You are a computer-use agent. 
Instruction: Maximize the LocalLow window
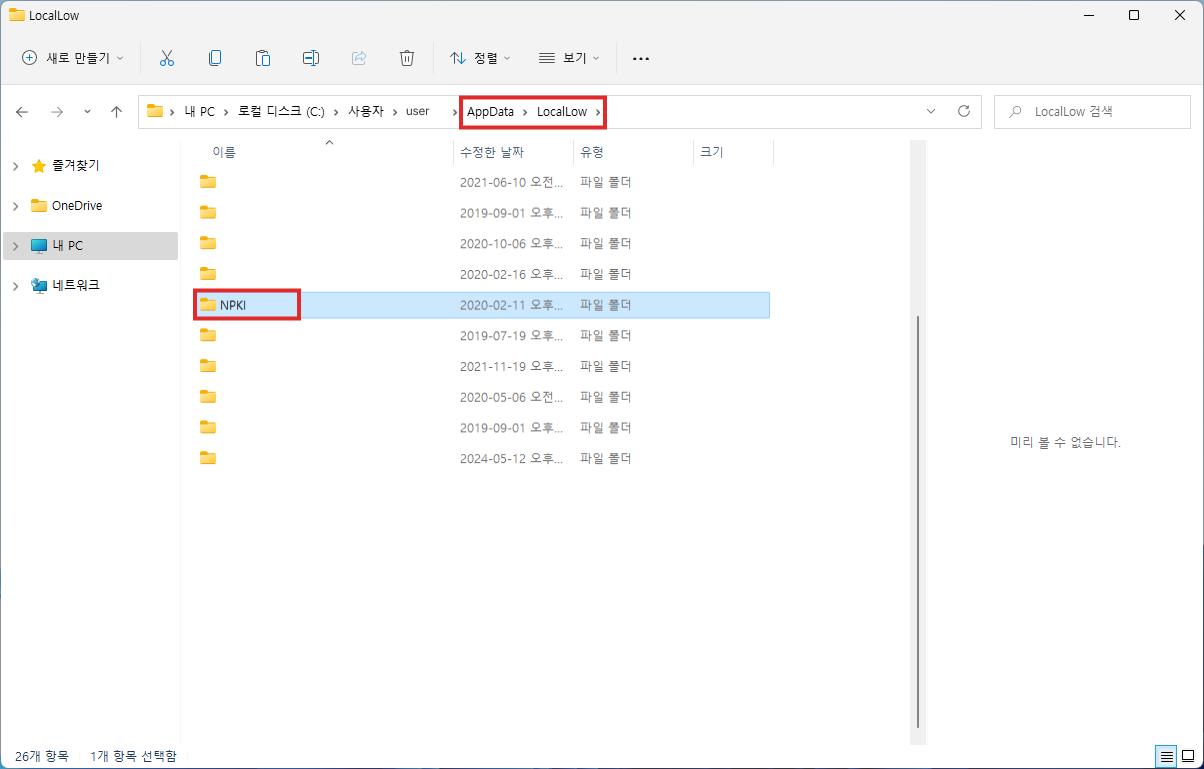pos(1133,15)
